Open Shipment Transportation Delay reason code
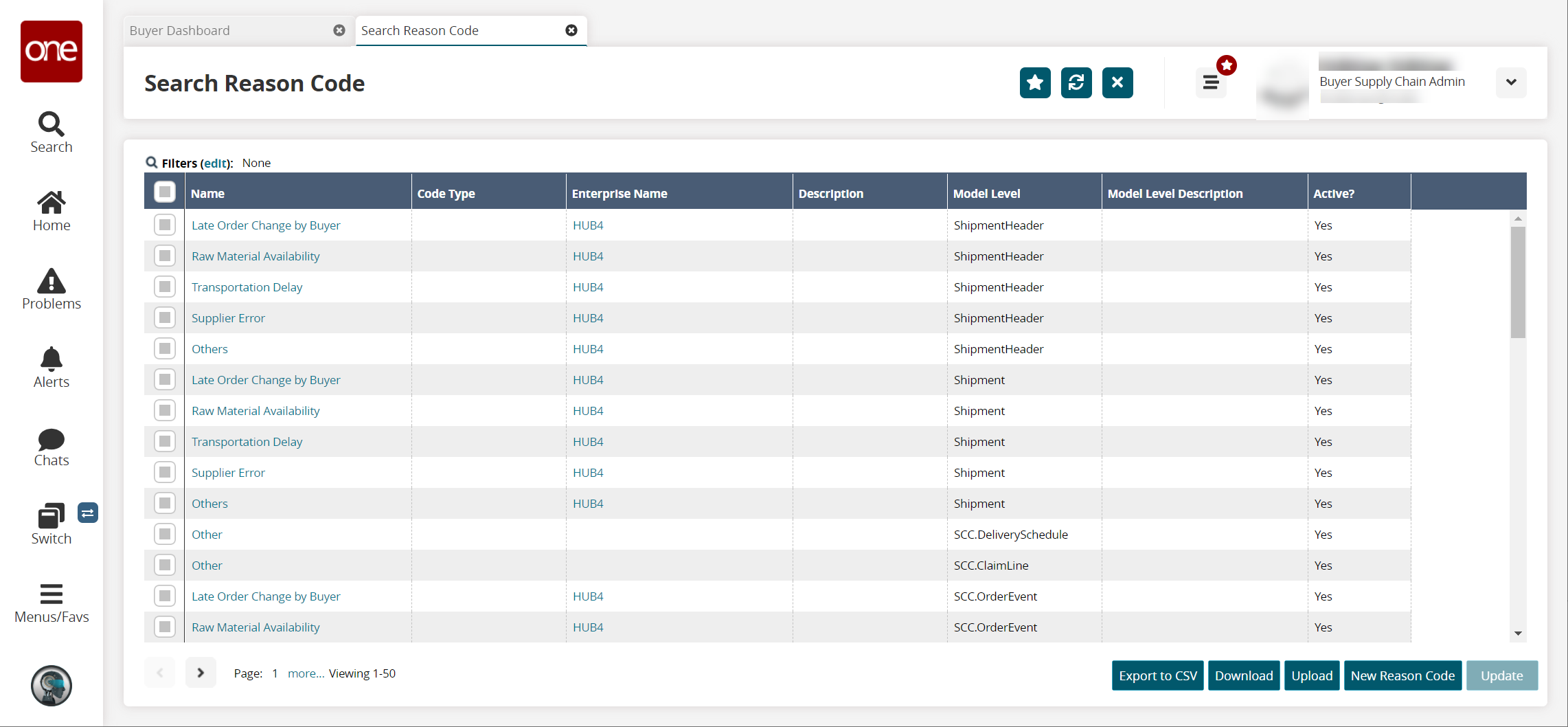 247,442
